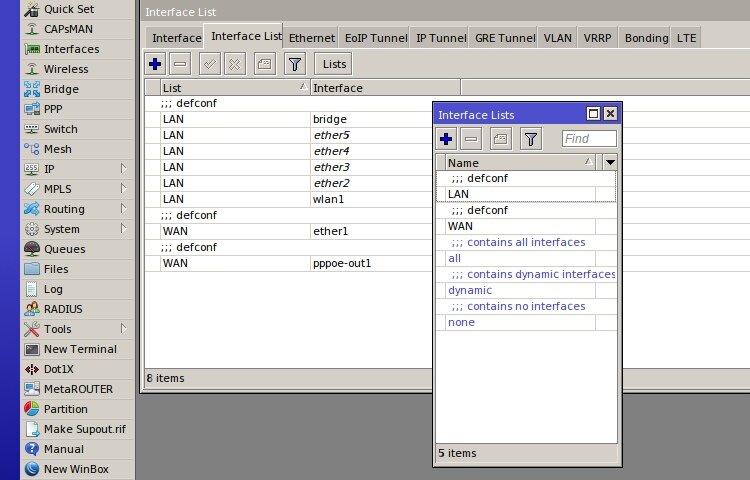Open column dropdown in Interface Lists
The width and height of the screenshot is (750, 480).
(610, 163)
